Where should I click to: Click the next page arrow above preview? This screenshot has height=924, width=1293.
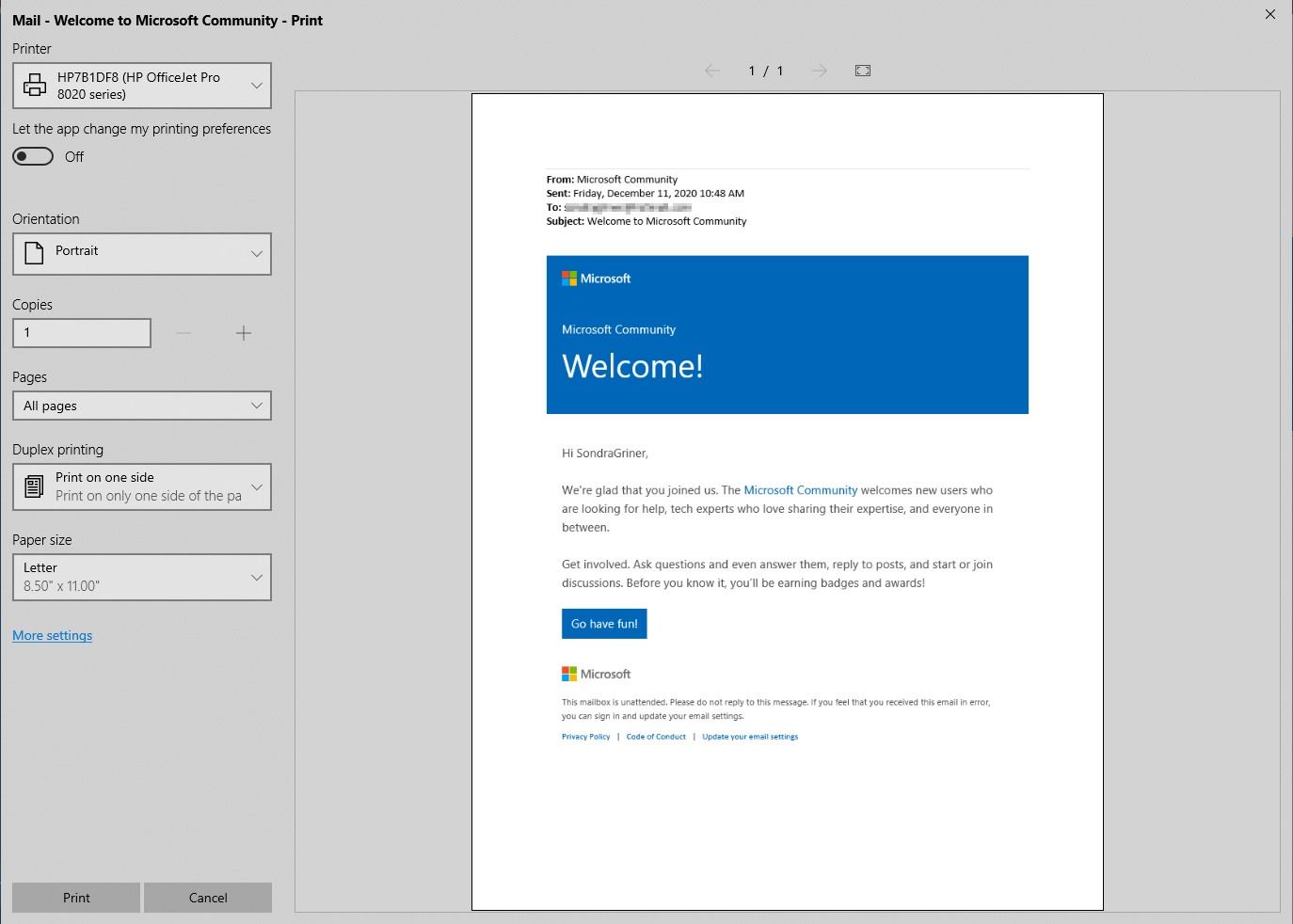pyautogui.click(x=819, y=70)
